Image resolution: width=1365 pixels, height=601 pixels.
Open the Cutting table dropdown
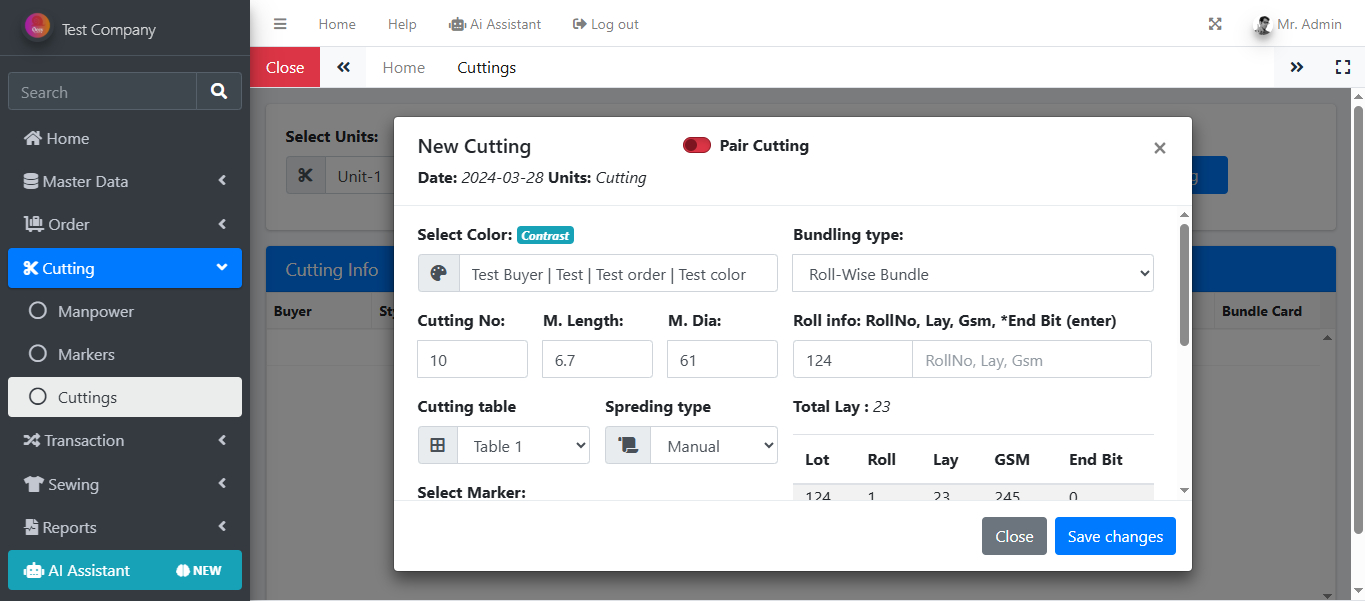pyautogui.click(x=524, y=446)
